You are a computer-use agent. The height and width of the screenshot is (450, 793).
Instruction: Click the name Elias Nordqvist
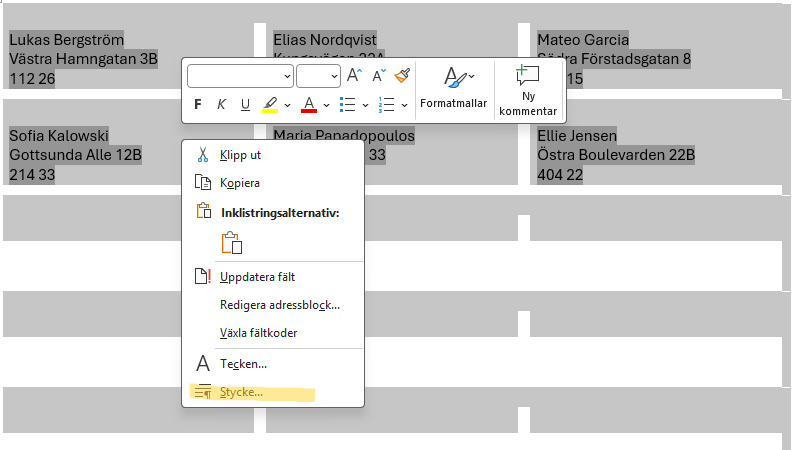325,39
